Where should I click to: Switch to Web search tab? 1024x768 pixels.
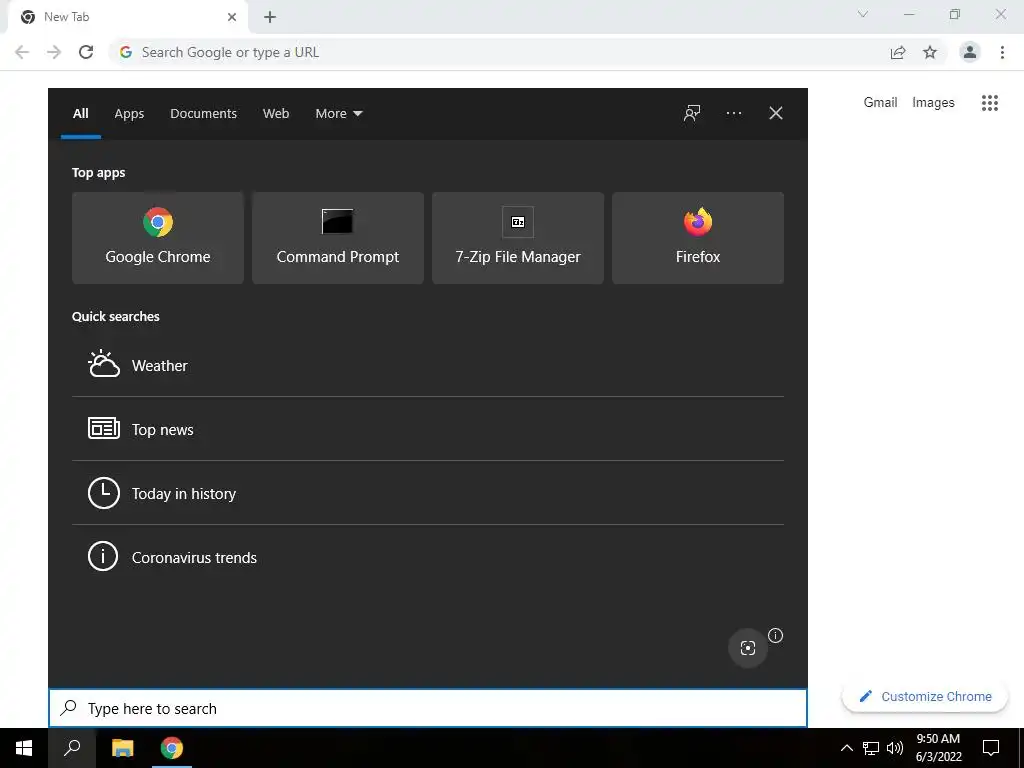point(276,114)
